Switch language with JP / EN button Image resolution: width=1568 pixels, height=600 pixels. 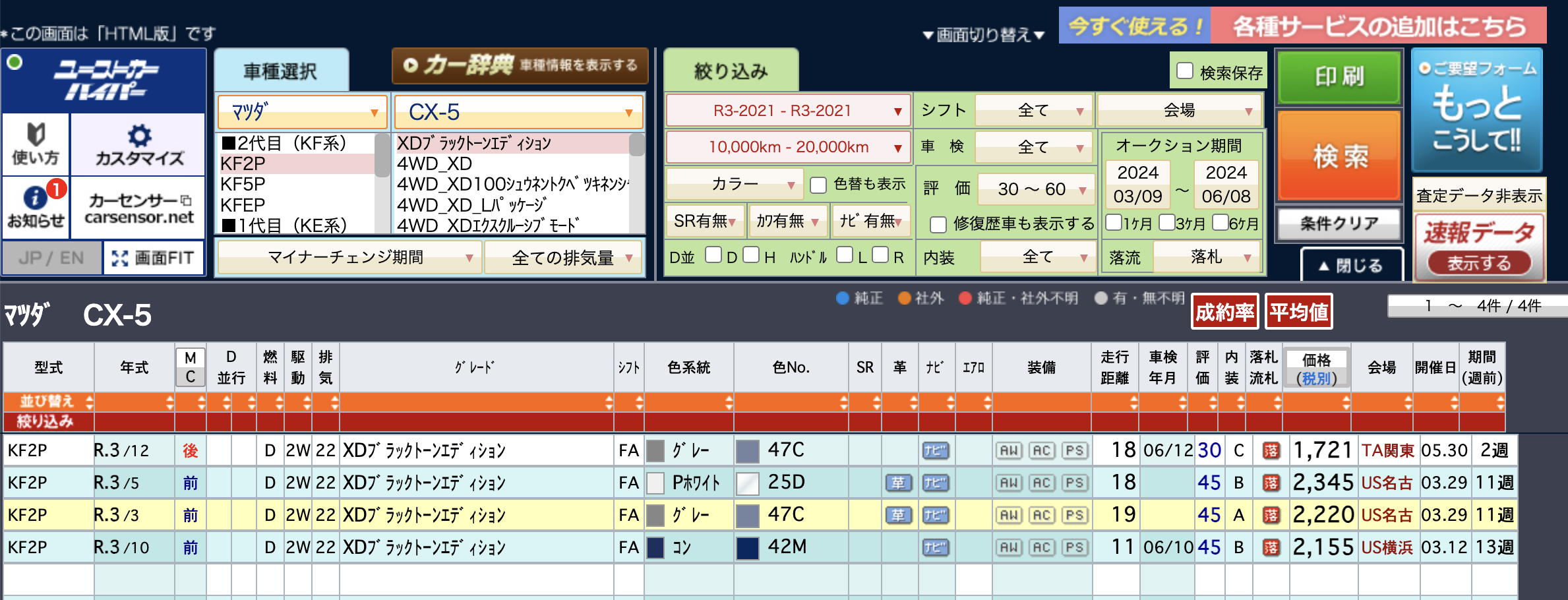coord(51,258)
